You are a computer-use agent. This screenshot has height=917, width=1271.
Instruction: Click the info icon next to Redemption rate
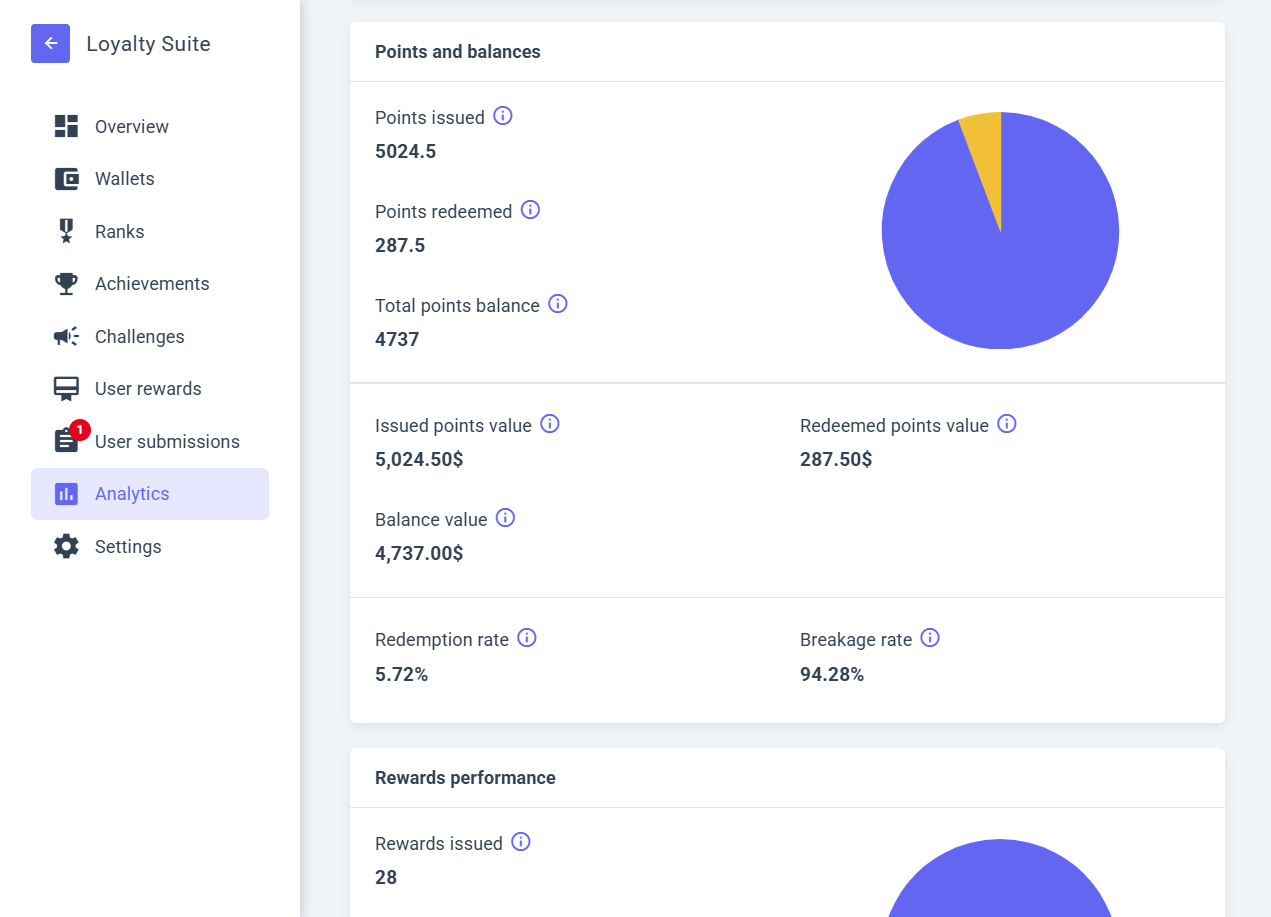[527, 638]
